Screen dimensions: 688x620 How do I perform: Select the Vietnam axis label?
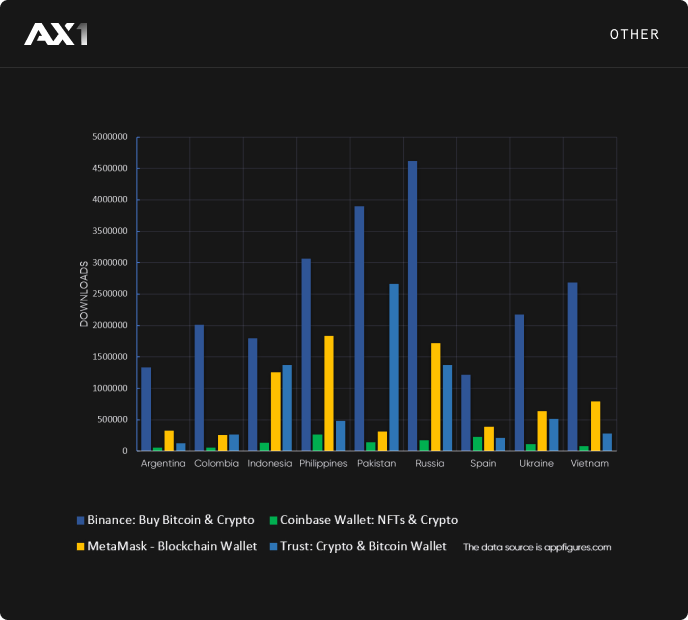(x=589, y=464)
